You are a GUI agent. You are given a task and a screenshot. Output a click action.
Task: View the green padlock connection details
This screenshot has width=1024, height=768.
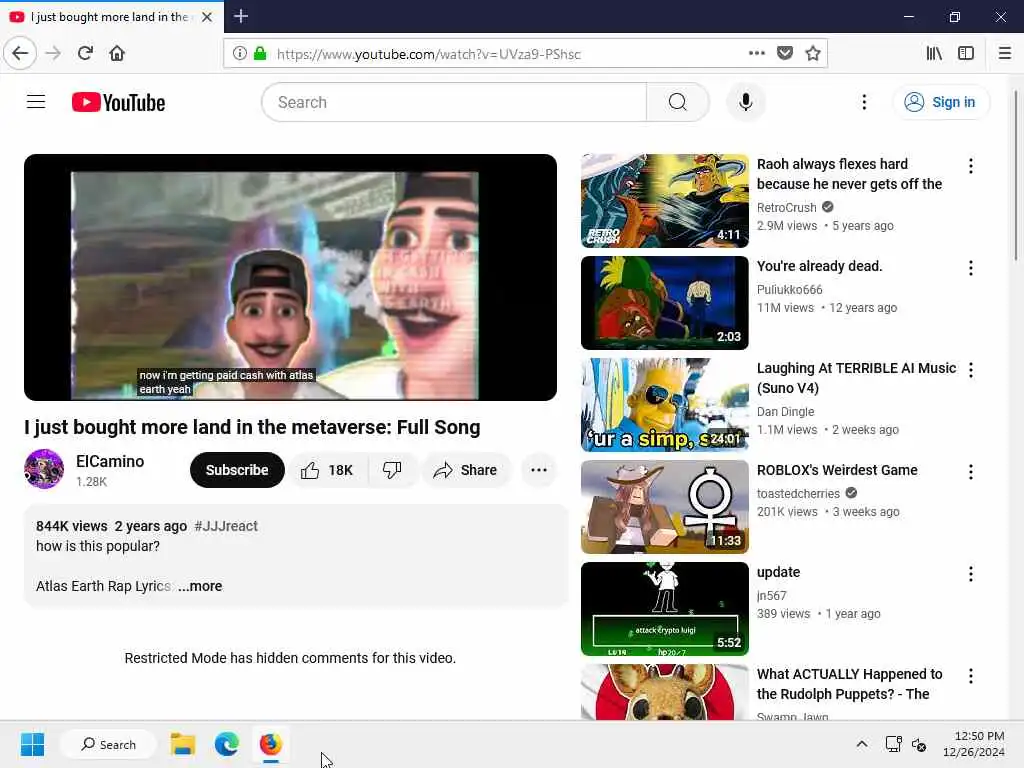pos(260,53)
